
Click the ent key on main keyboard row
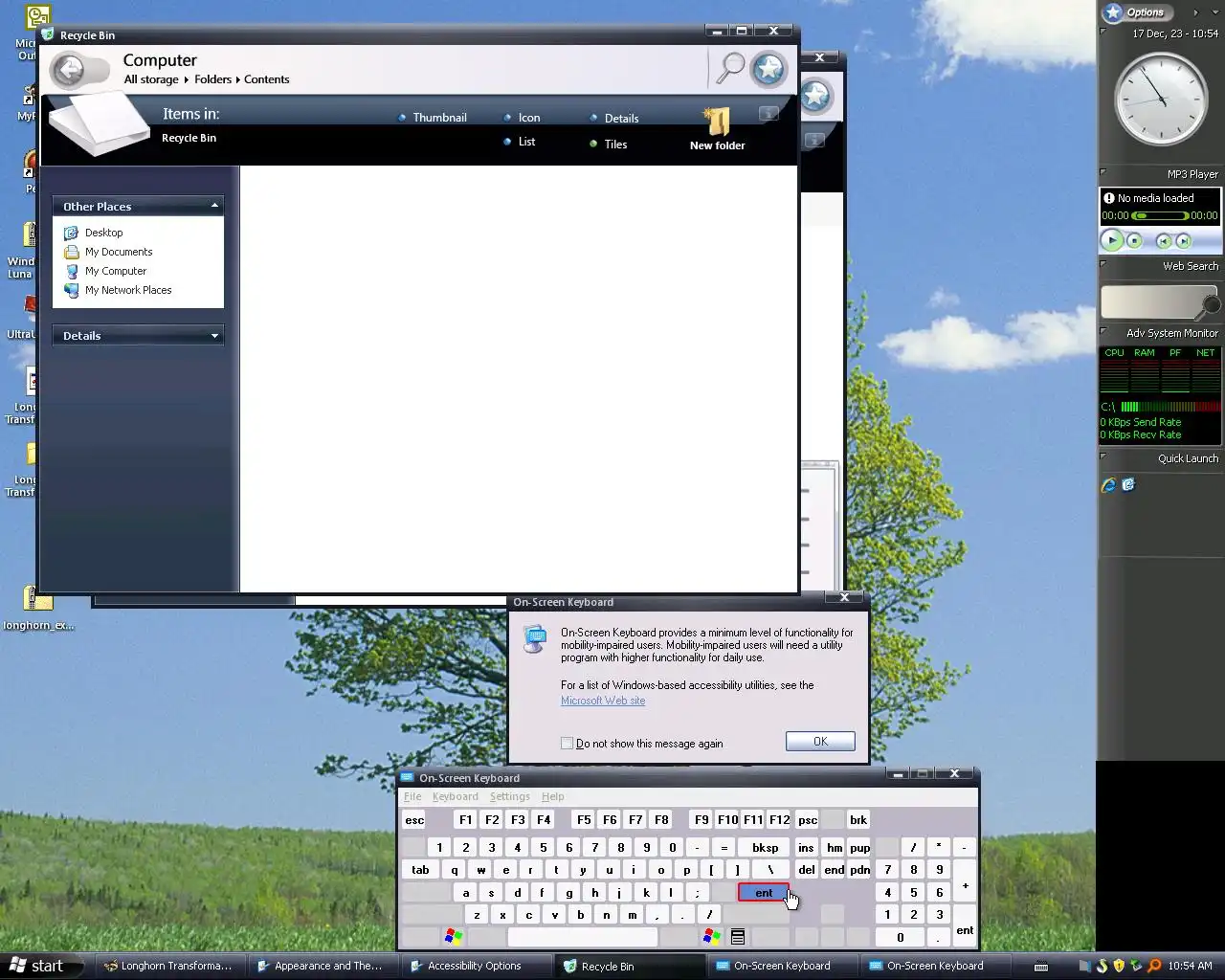(764, 893)
